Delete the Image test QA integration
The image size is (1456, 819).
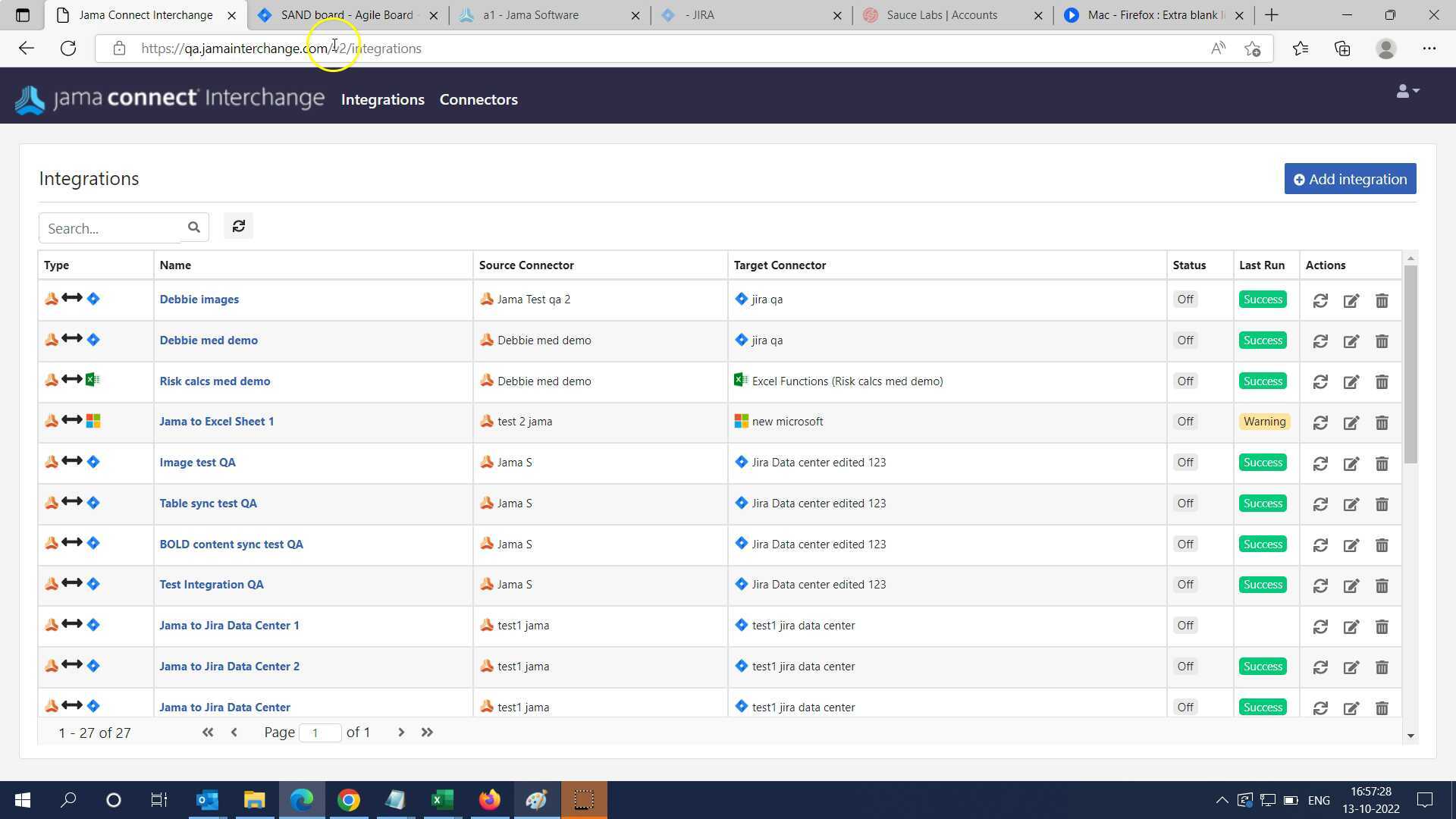pos(1382,463)
